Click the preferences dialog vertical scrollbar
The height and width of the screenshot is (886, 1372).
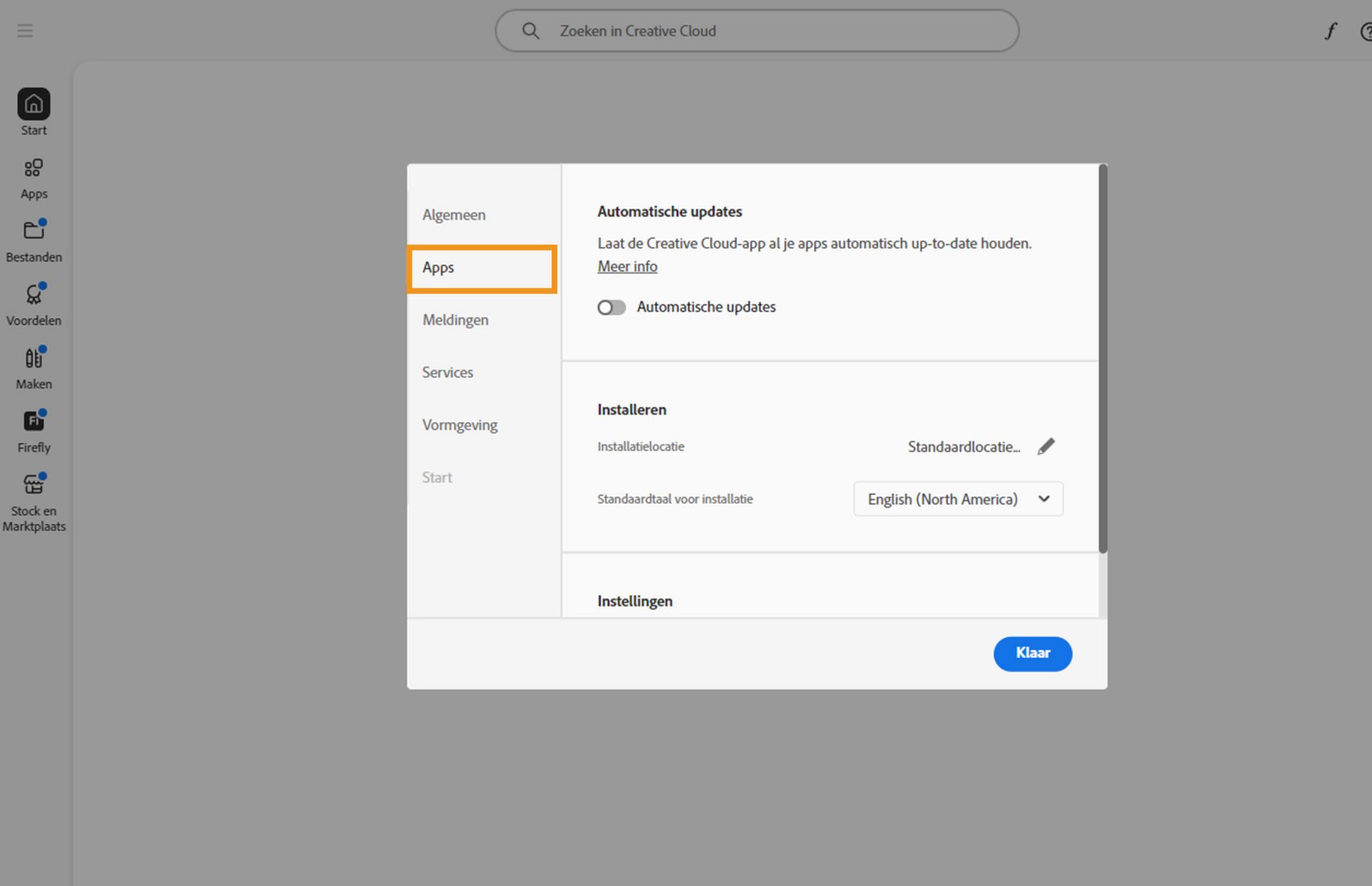1103,357
